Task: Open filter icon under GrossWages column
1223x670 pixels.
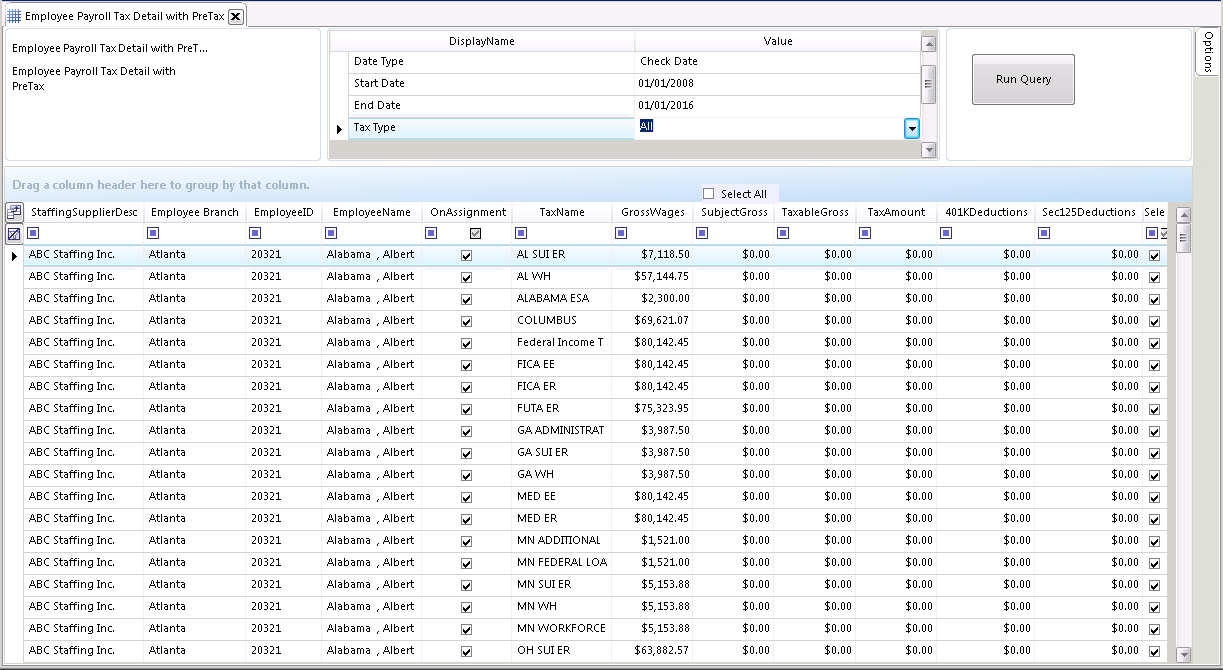Action: [621, 233]
